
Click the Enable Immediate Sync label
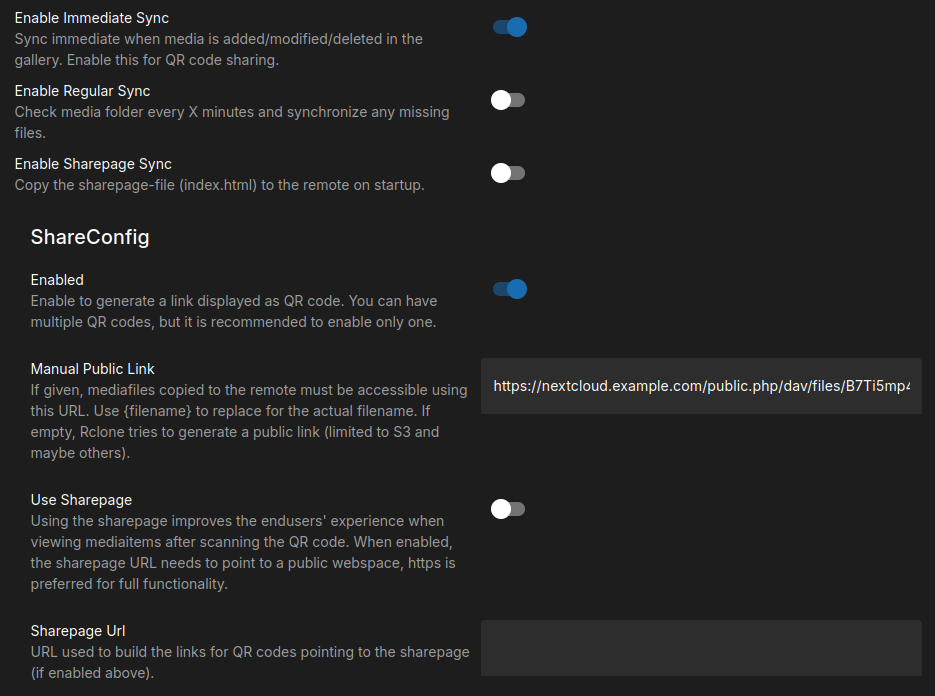pyautogui.click(x=91, y=17)
